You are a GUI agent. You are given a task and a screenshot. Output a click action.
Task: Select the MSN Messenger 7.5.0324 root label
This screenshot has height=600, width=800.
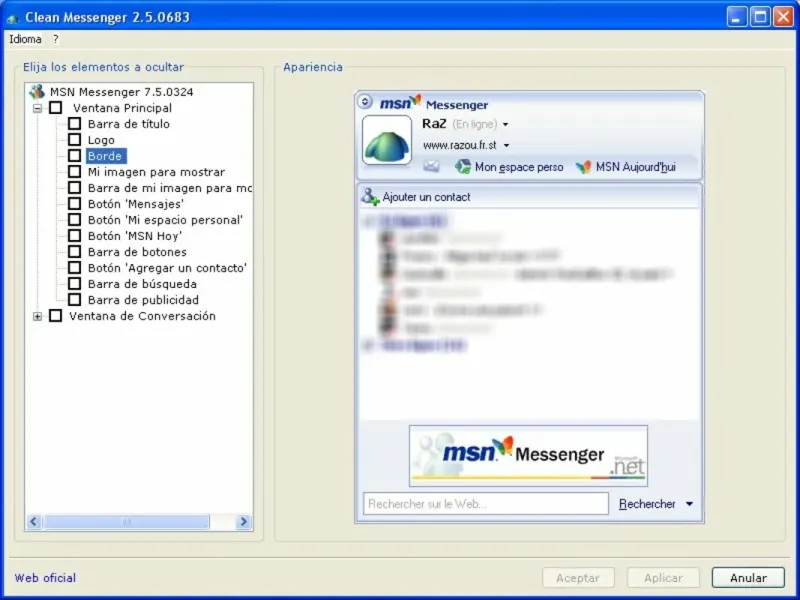(121, 92)
